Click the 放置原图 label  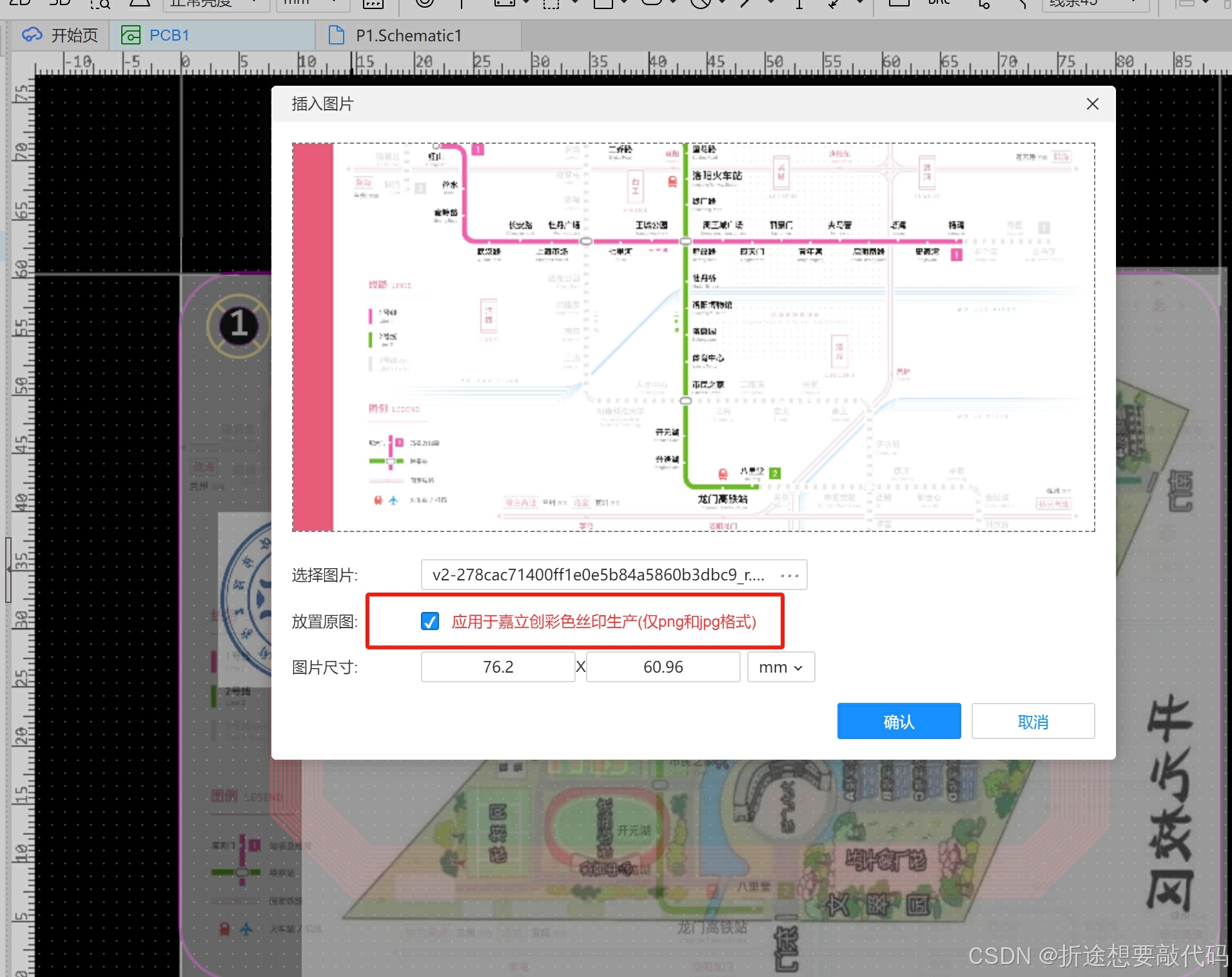324,621
